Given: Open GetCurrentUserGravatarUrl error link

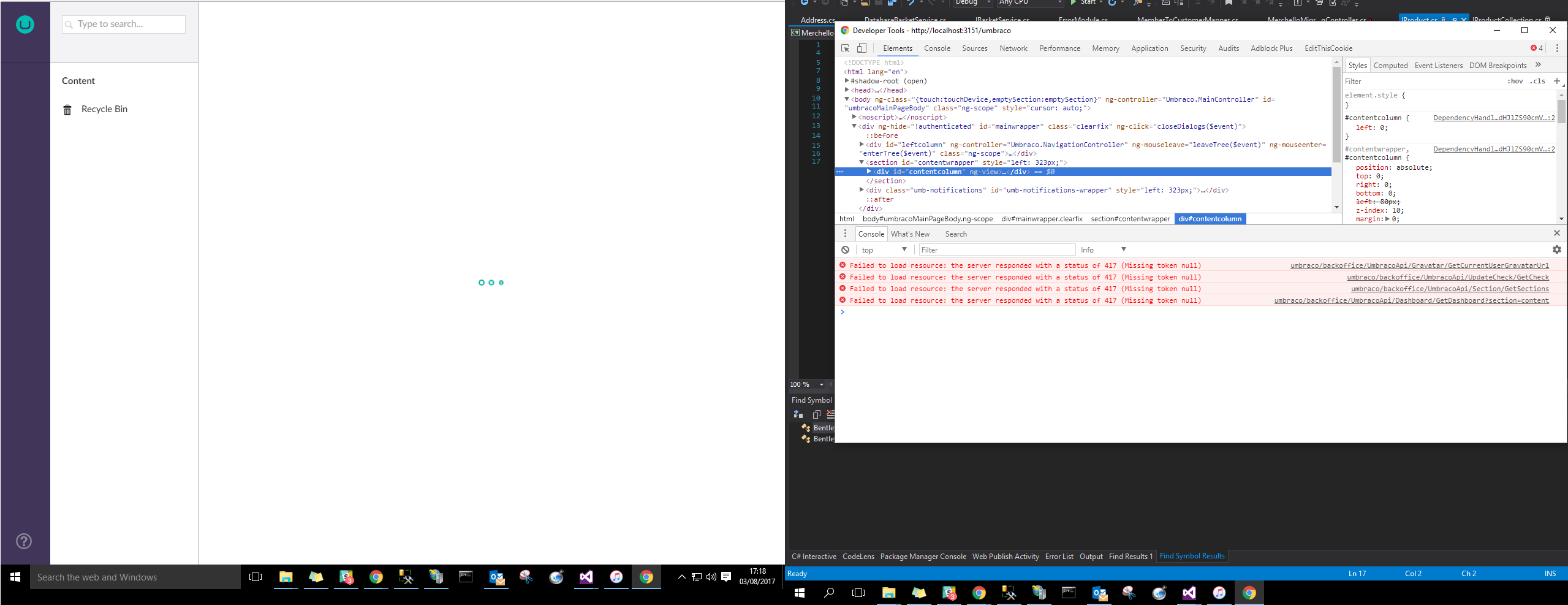Looking at the screenshot, I should pyautogui.click(x=1419, y=265).
